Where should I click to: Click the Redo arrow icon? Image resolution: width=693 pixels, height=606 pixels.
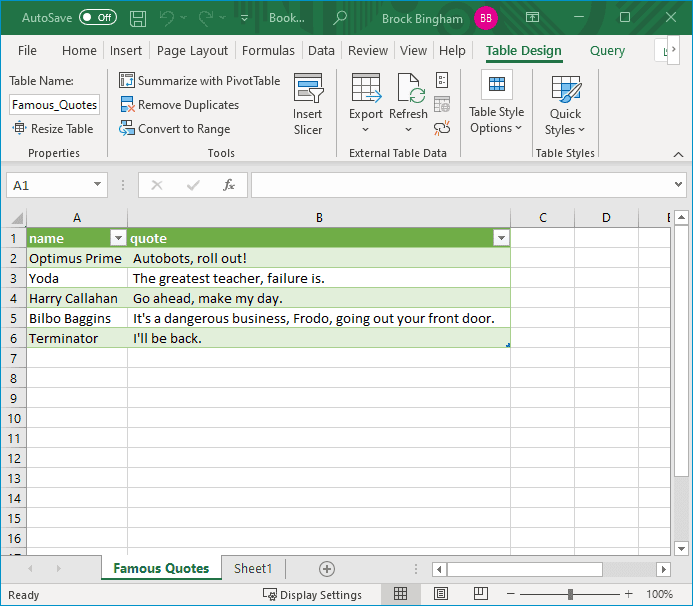(x=206, y=18)
